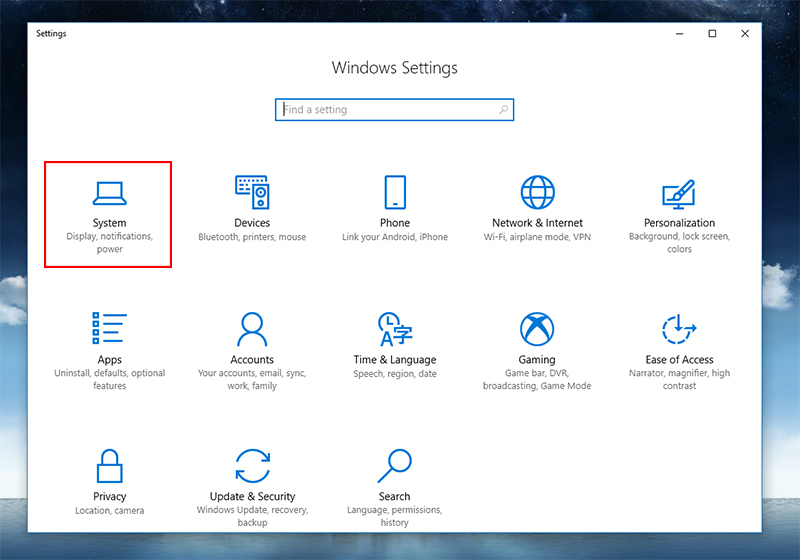Open the Gaming Xbox icon
800x560 pixels.
click(537, 329)
